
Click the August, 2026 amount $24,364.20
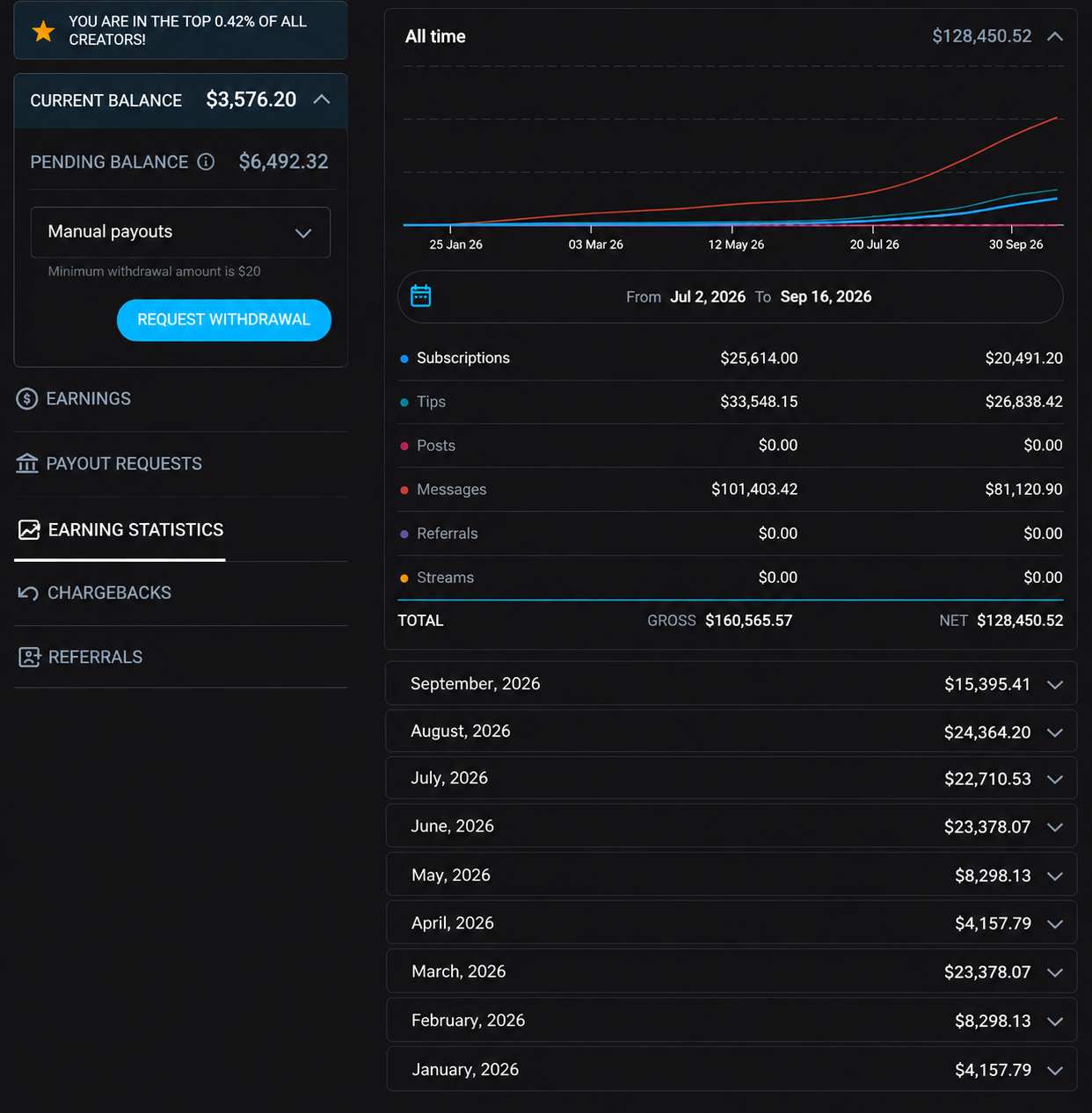(x=987, y=732)
